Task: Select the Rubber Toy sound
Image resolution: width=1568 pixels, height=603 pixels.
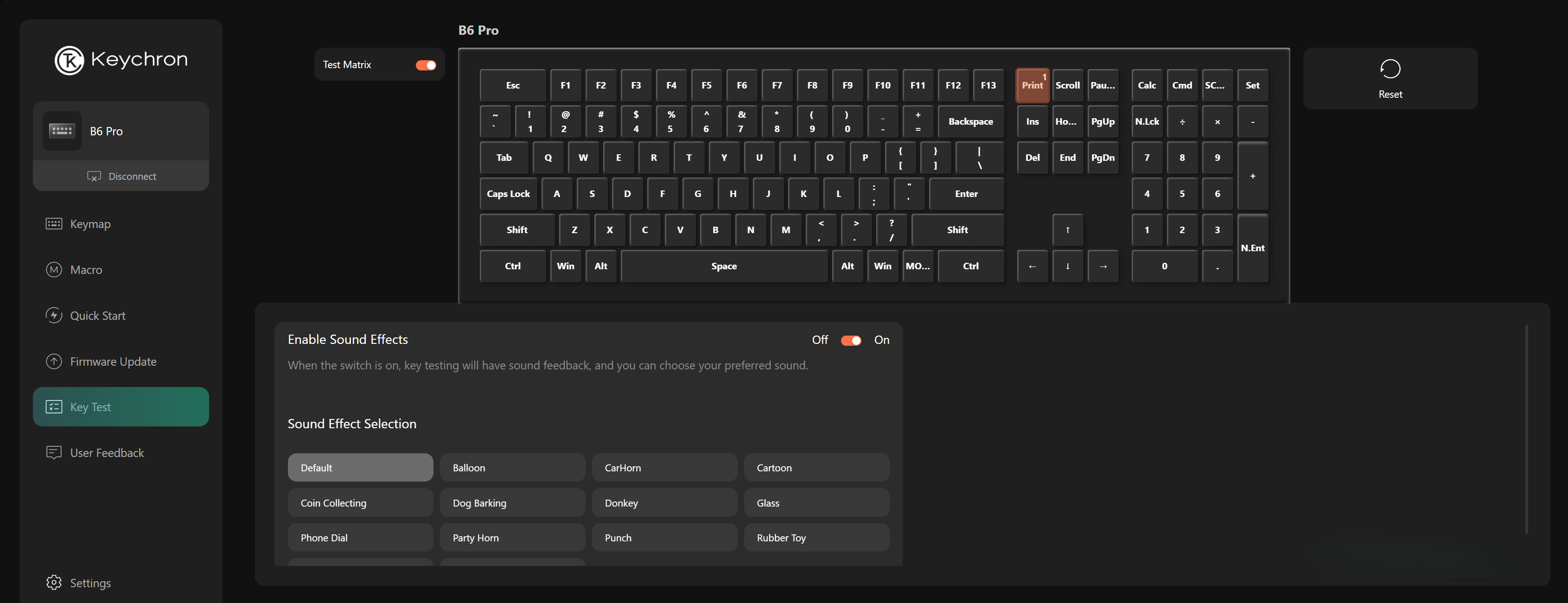Action: (x=817, y=537)
